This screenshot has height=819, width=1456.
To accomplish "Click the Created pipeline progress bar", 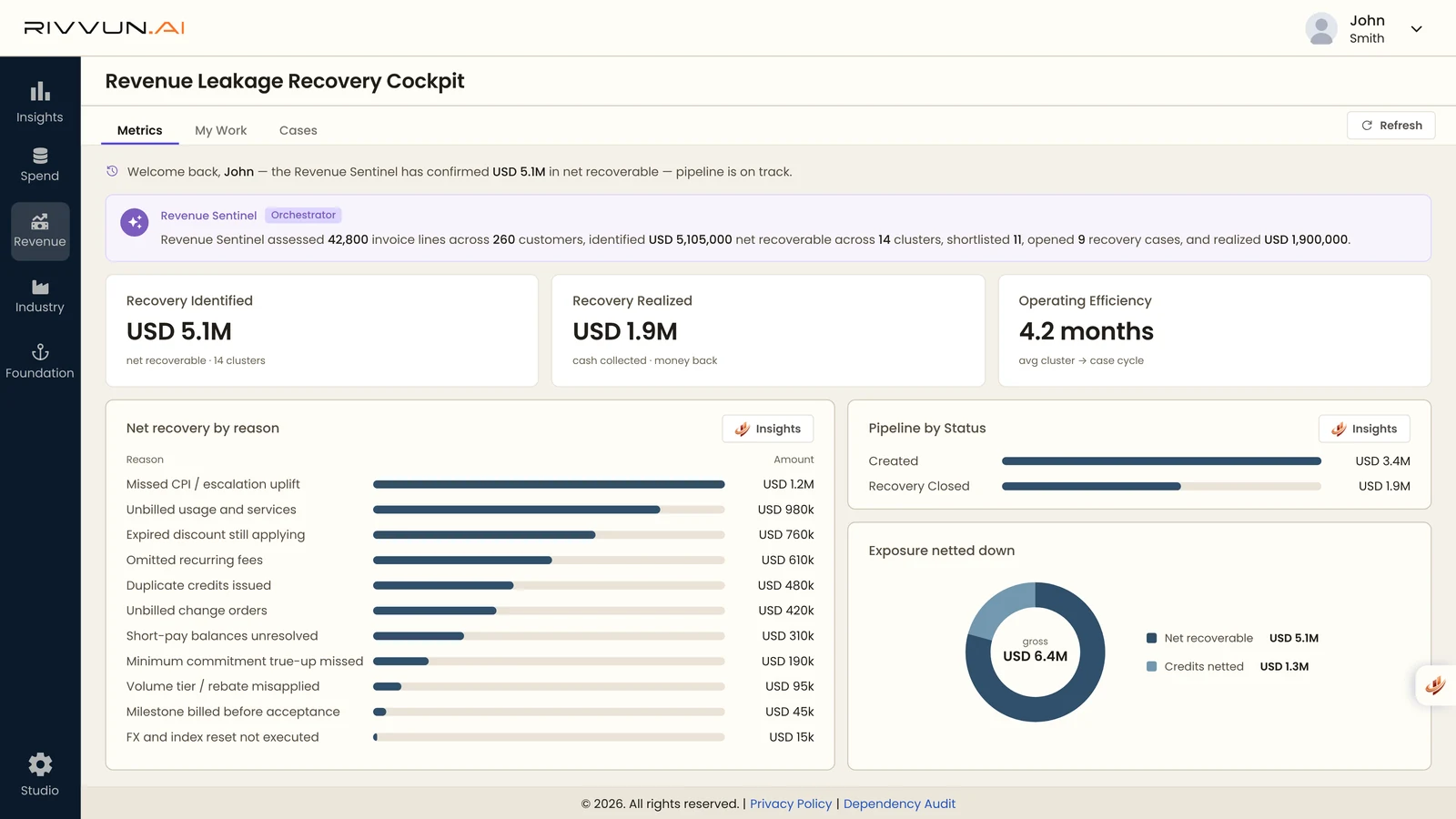I will tap(1161, 461).
